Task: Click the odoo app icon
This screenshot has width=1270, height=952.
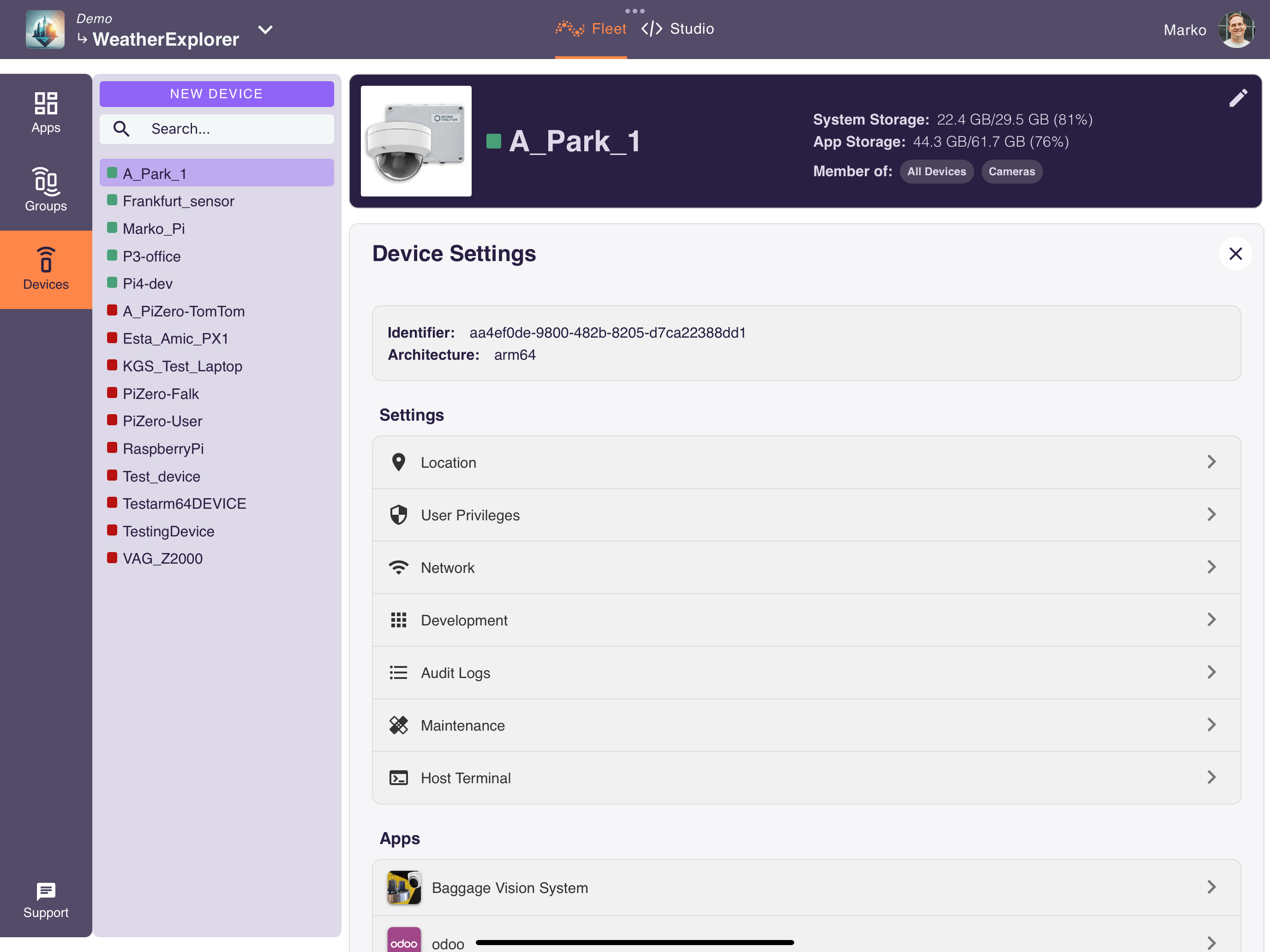Action: click(x=404, y=940)
